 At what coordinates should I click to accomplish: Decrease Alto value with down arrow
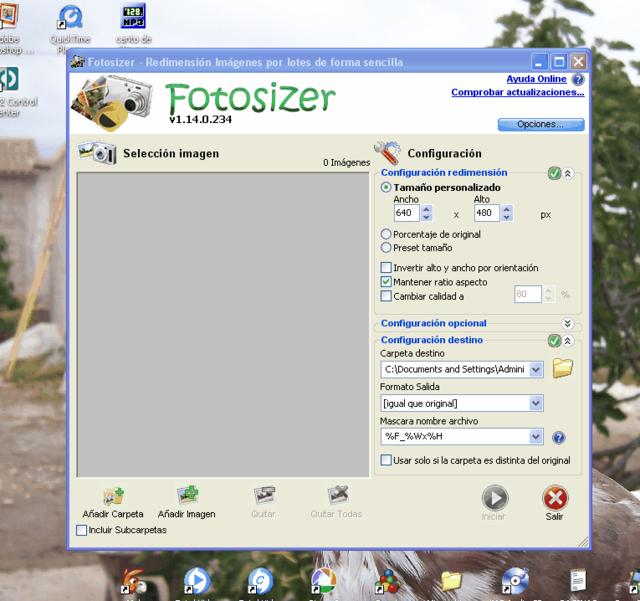507,217
